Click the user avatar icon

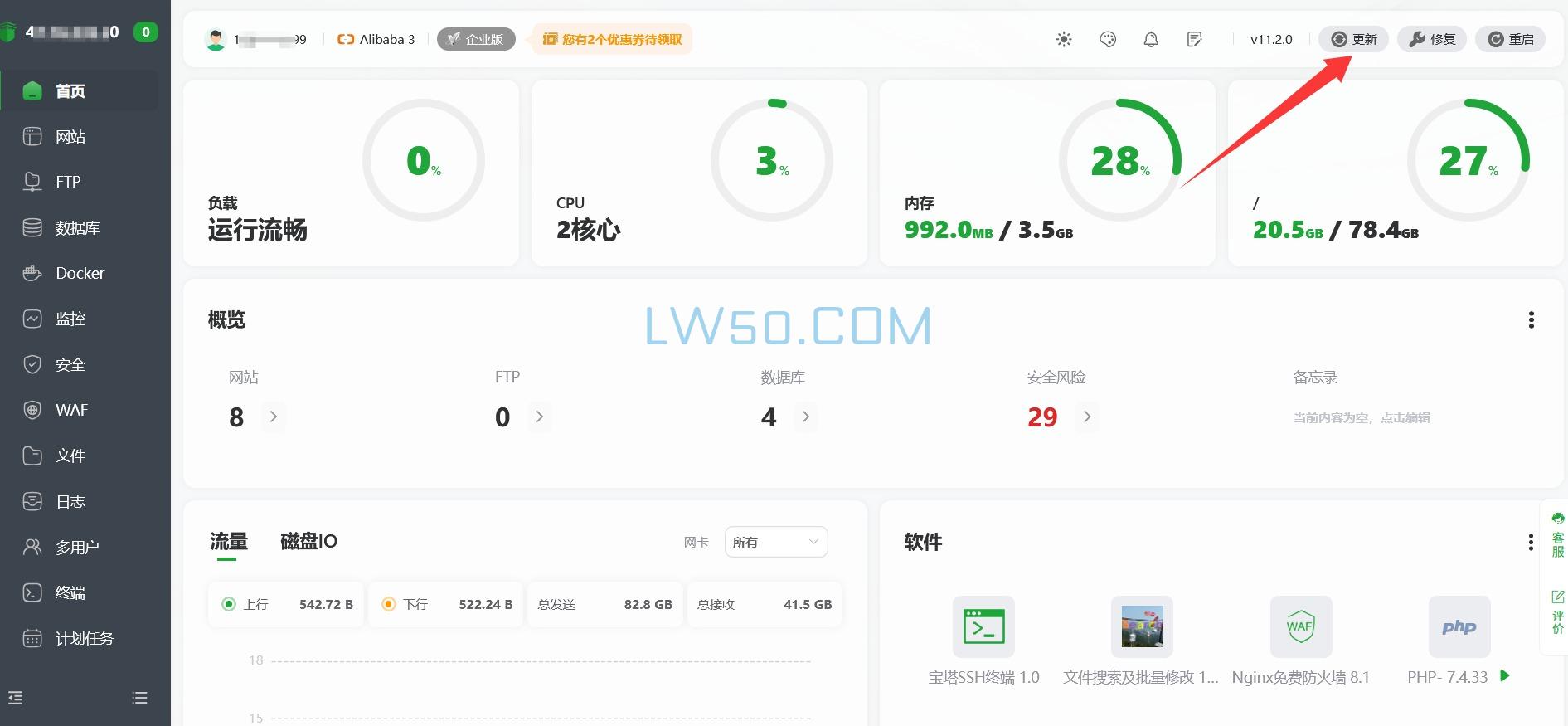pyautogui.click(x=216, y=39)
